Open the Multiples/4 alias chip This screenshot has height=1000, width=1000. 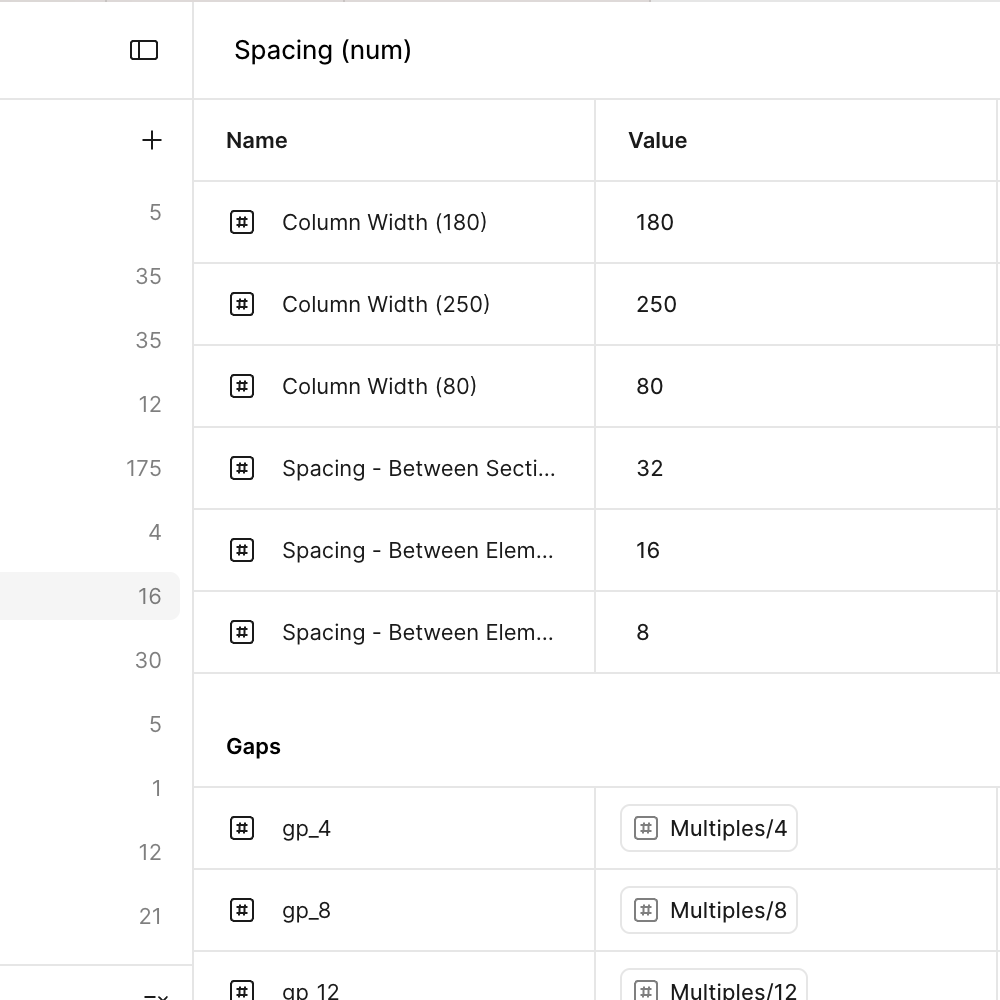click(x=709, y=828)
